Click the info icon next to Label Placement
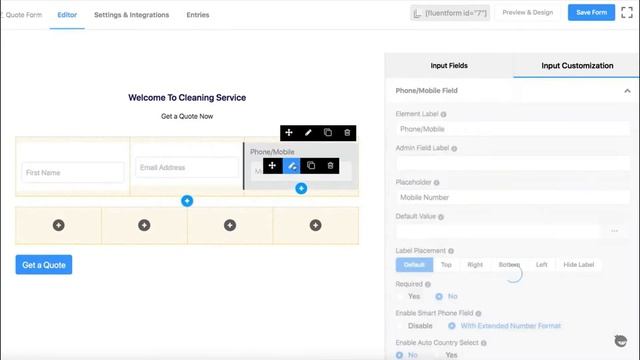 (x=451, y=251)
